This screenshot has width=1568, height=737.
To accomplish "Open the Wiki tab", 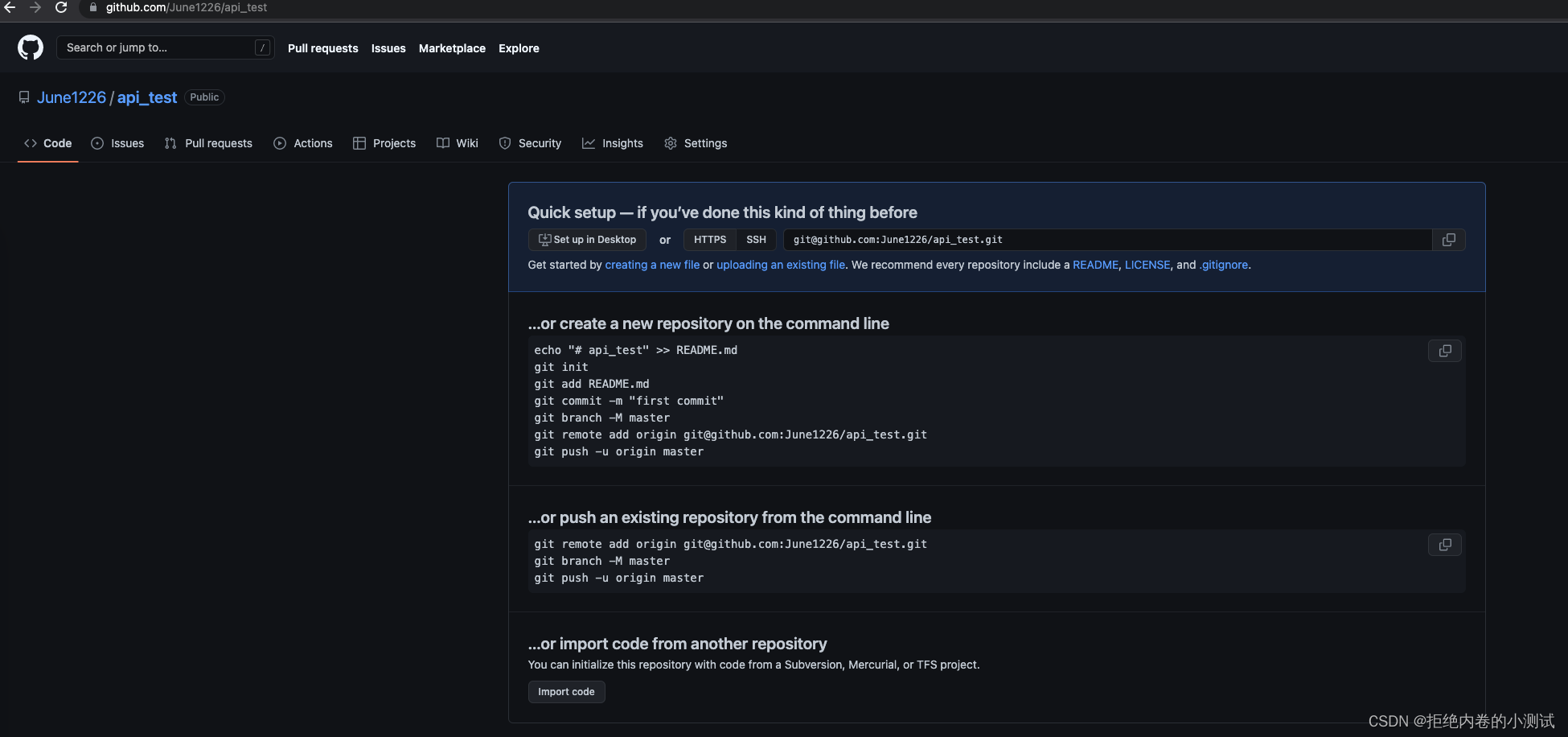I will (x=458, y=143).
